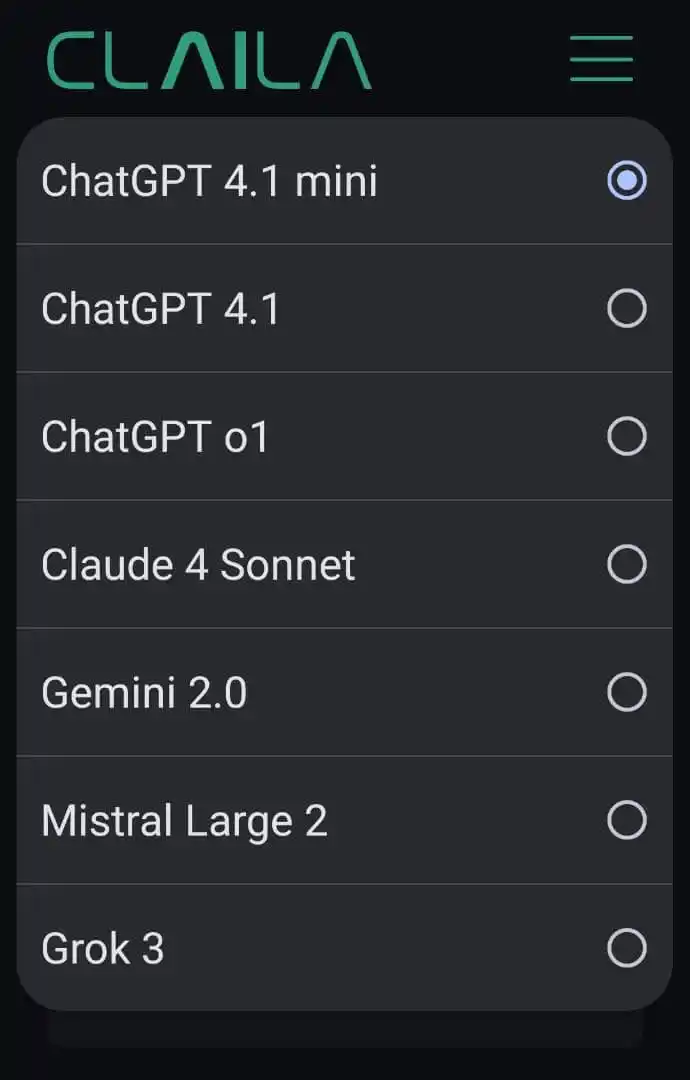Pick the ChatGPT o1 model label
Image resolution: width=690 pixels, height=1080 pixels.
tap(155, 437)
